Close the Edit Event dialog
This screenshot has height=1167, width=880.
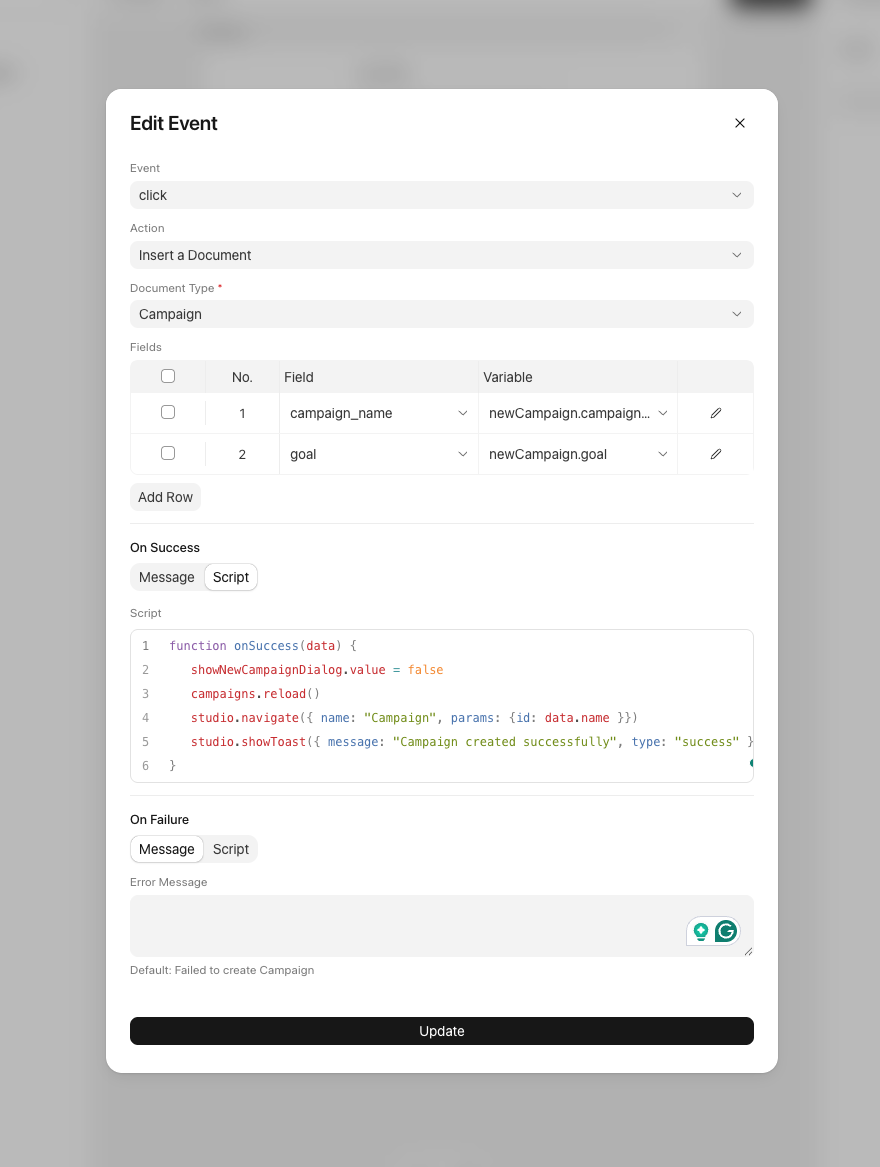pos(740,123)
